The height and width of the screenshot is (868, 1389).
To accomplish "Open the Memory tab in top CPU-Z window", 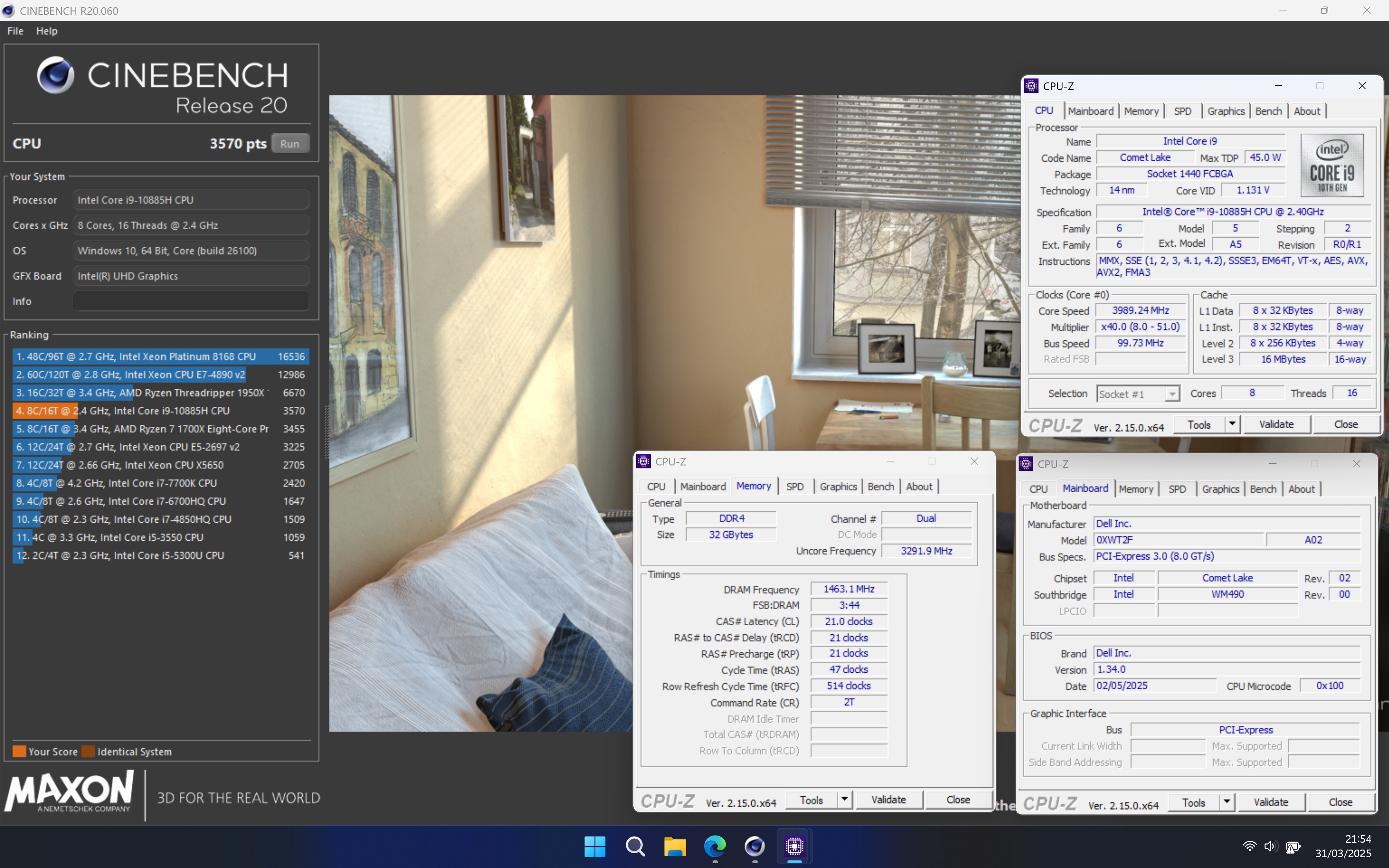I will coord(1141,111).
